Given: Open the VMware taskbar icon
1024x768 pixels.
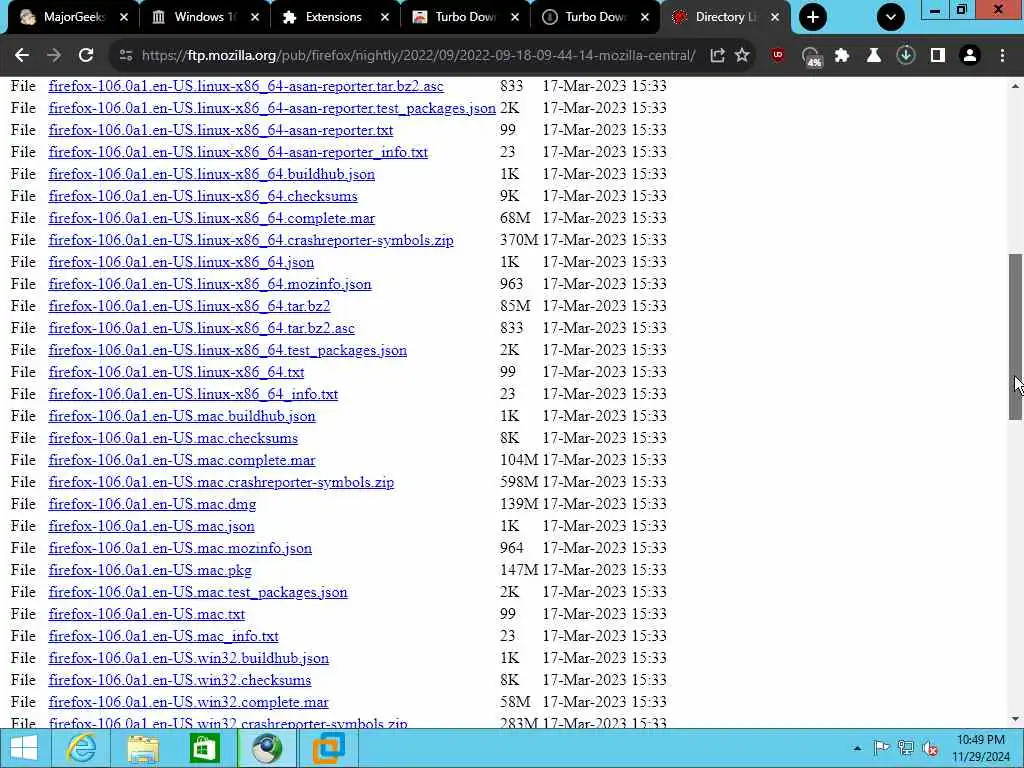Looking at the screenshot, I should [x=328, y=748].
